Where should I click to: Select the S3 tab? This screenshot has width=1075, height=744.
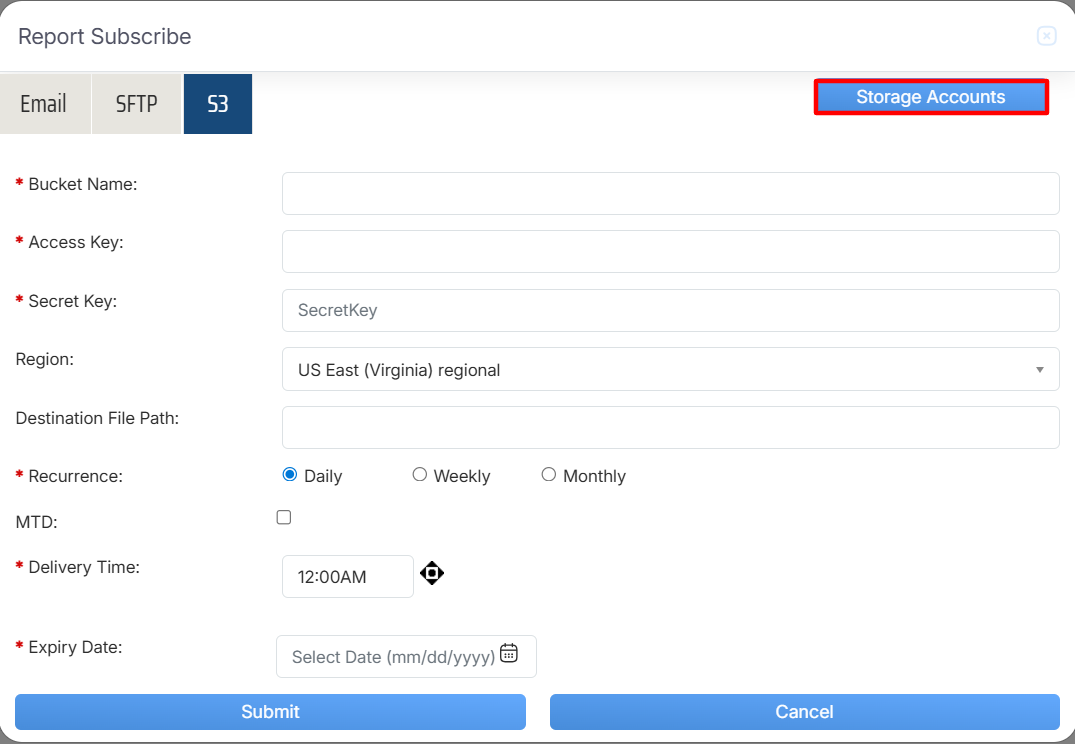click(x=217, y=104)
